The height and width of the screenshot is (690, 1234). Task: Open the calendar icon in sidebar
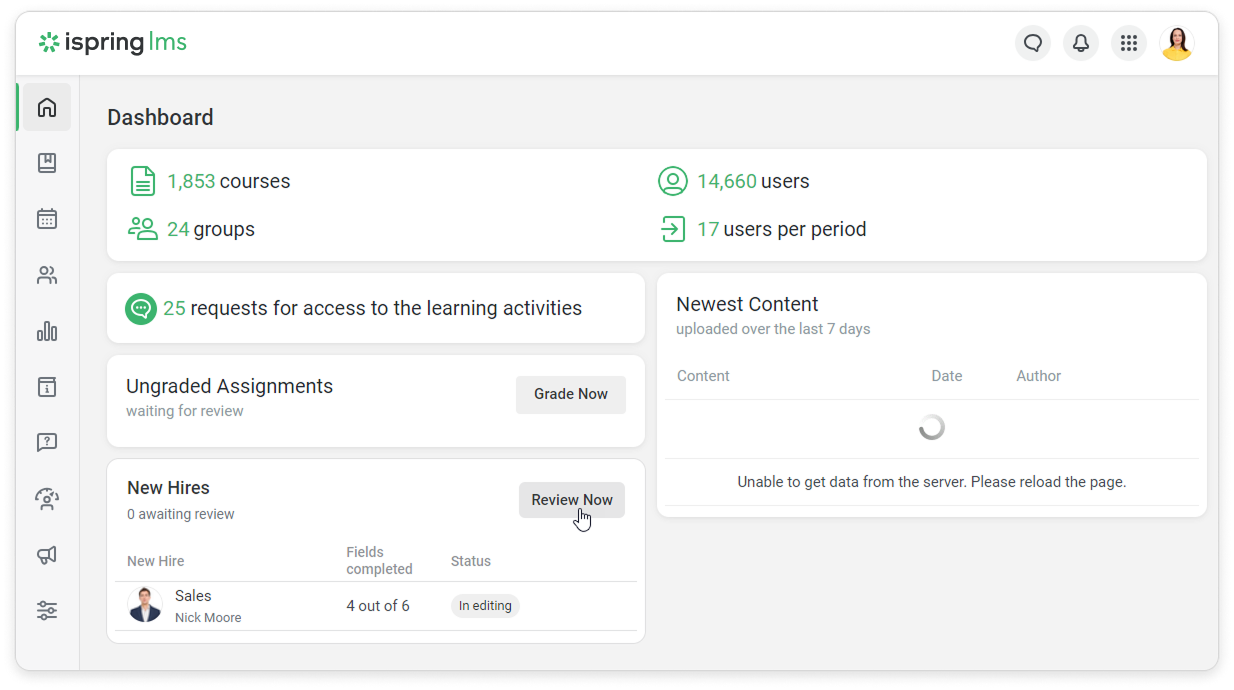(47, 219)
